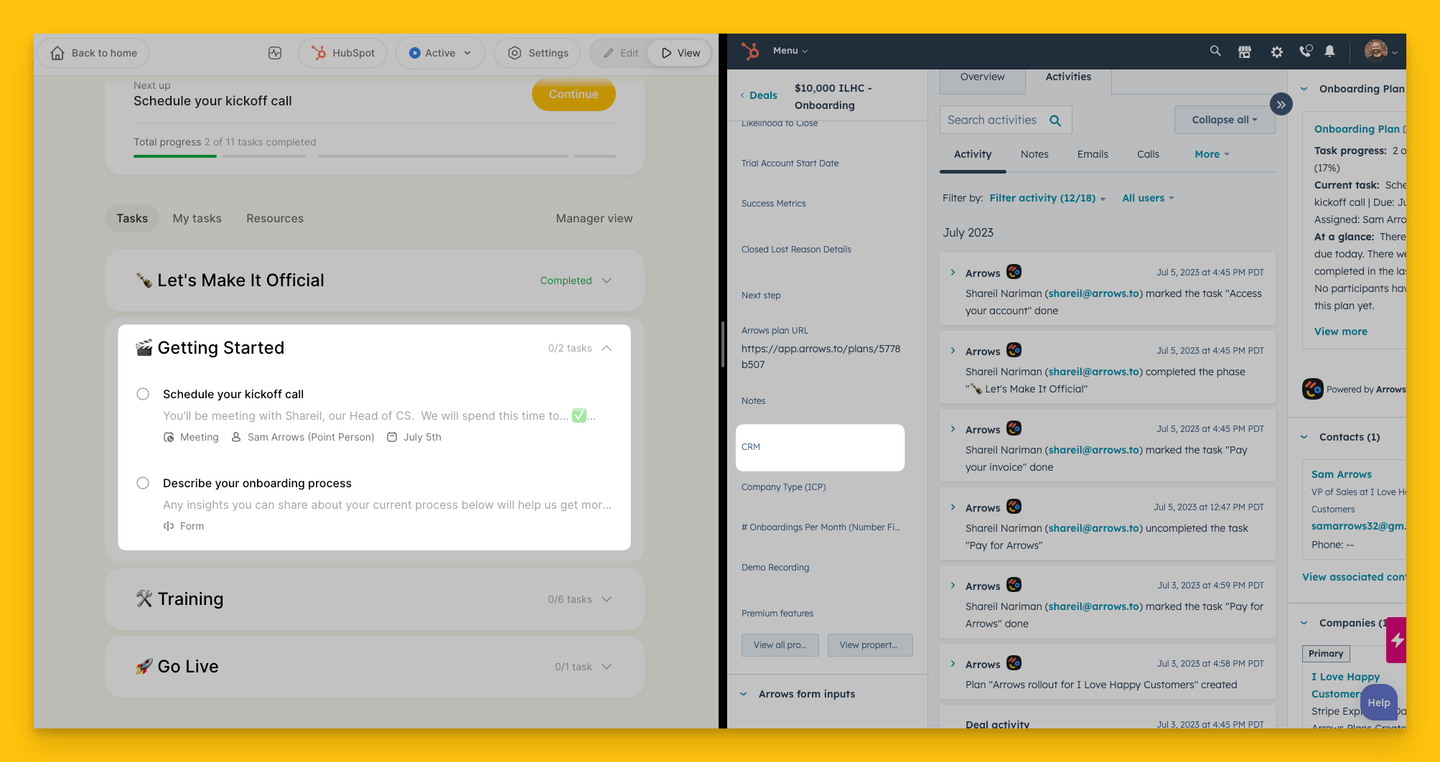Open the HubSpot Menu dropdown

(x=790, y=51)
